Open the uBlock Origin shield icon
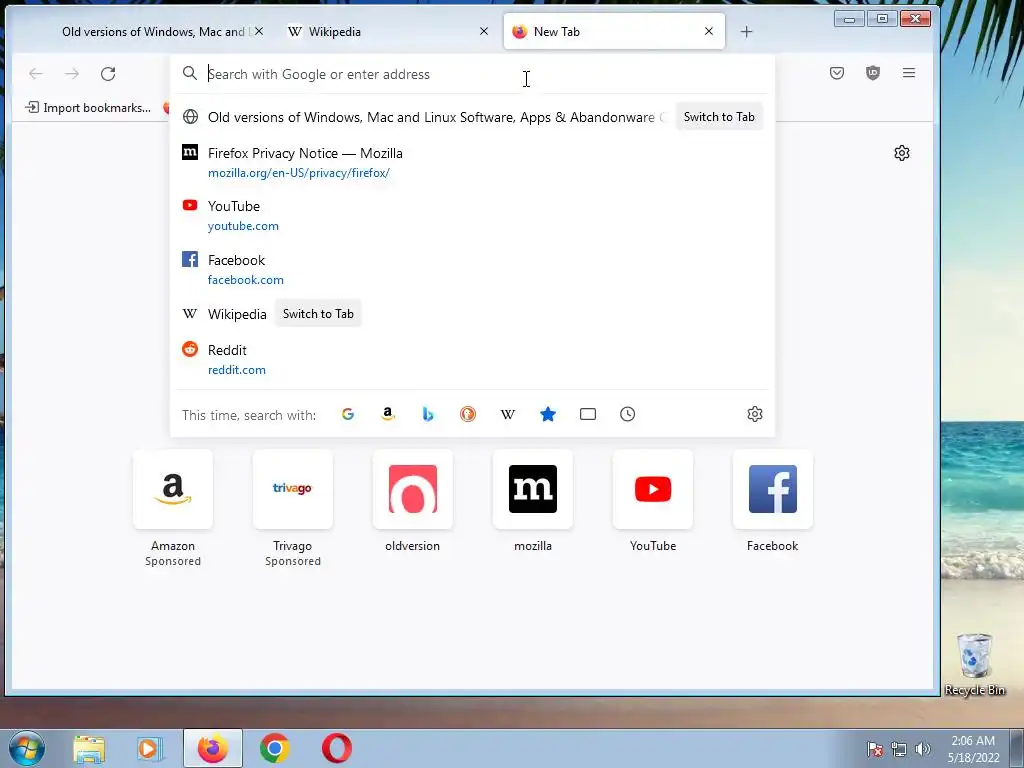1024x768 pixels. coord(872,73)
